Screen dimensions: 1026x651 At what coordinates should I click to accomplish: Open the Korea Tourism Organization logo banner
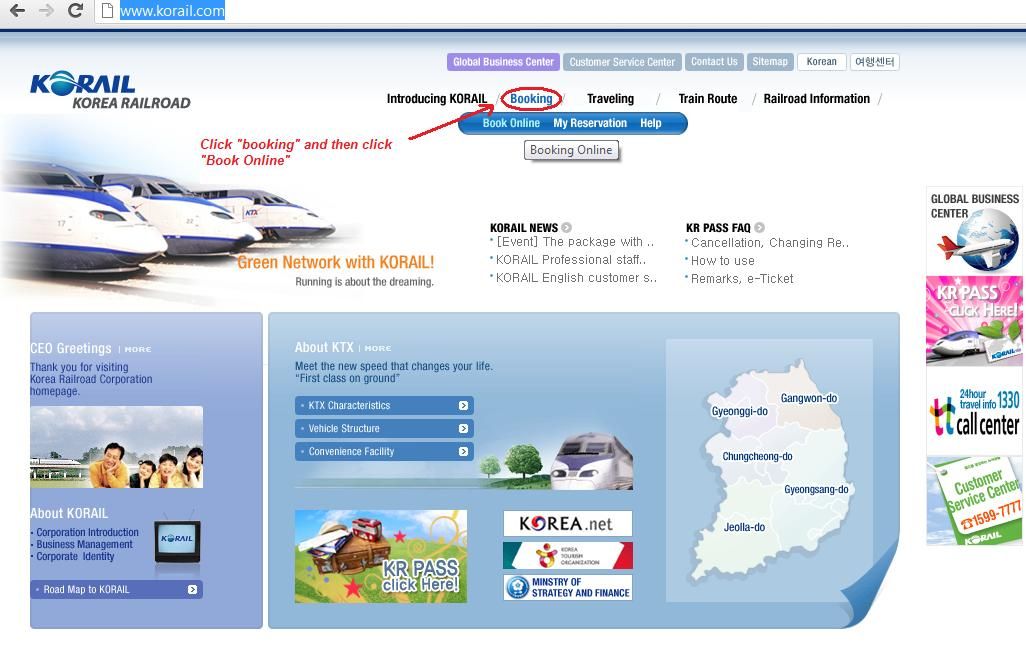(567, 555)
